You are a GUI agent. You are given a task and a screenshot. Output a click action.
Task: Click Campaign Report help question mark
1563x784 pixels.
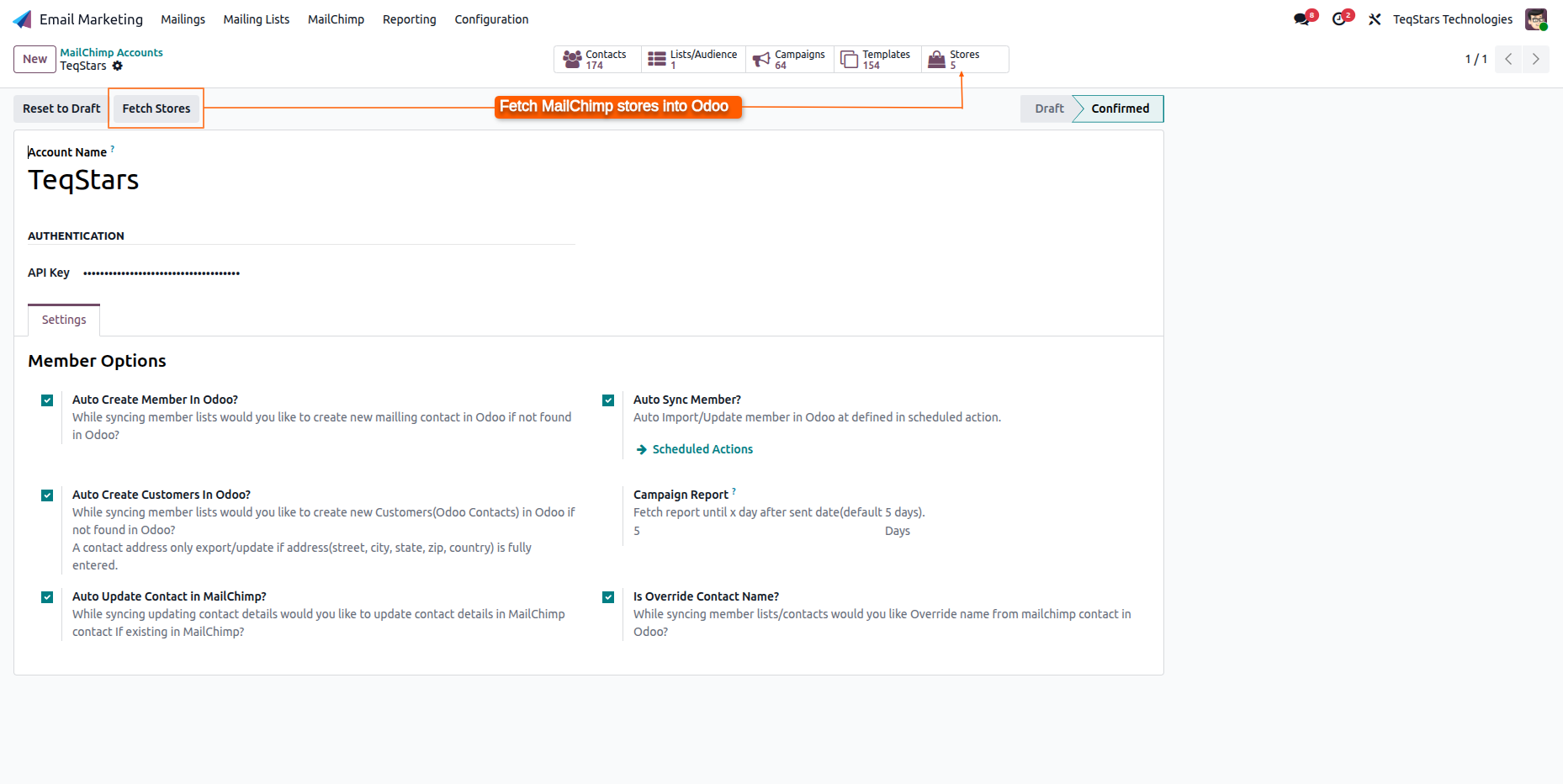pos(734,491)
